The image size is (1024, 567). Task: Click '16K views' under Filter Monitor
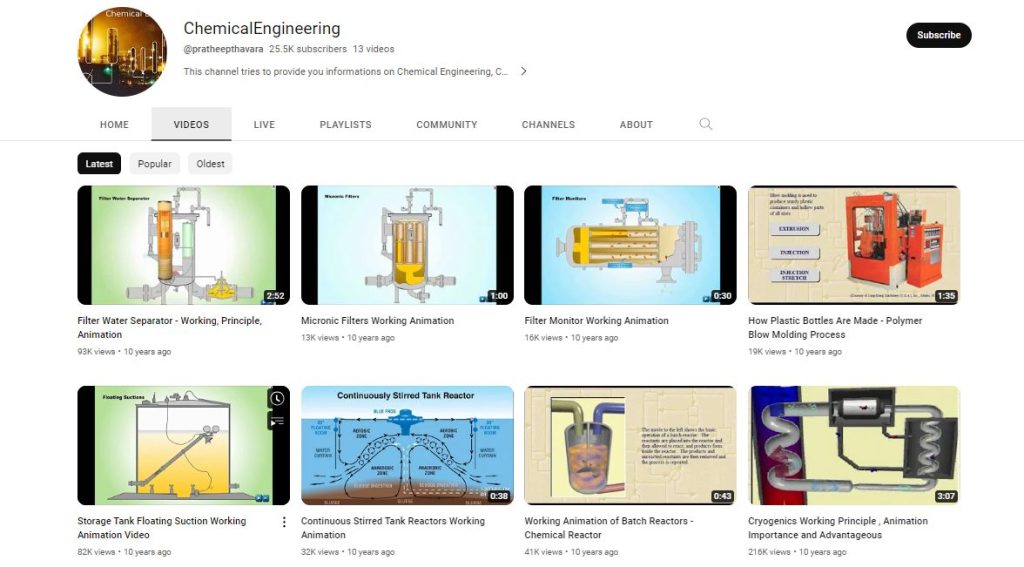coord(543,338)
